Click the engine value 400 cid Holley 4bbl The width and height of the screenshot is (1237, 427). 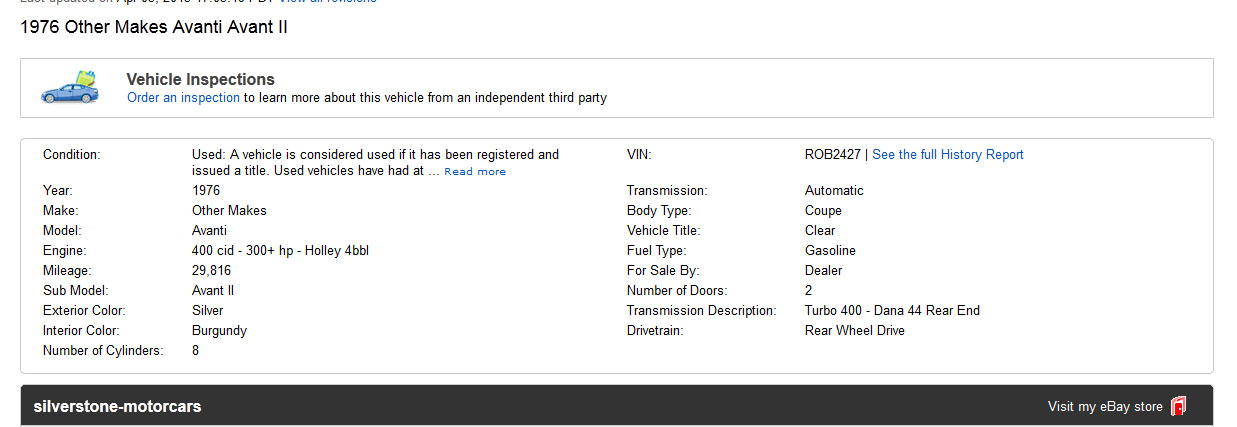(280, 251)
